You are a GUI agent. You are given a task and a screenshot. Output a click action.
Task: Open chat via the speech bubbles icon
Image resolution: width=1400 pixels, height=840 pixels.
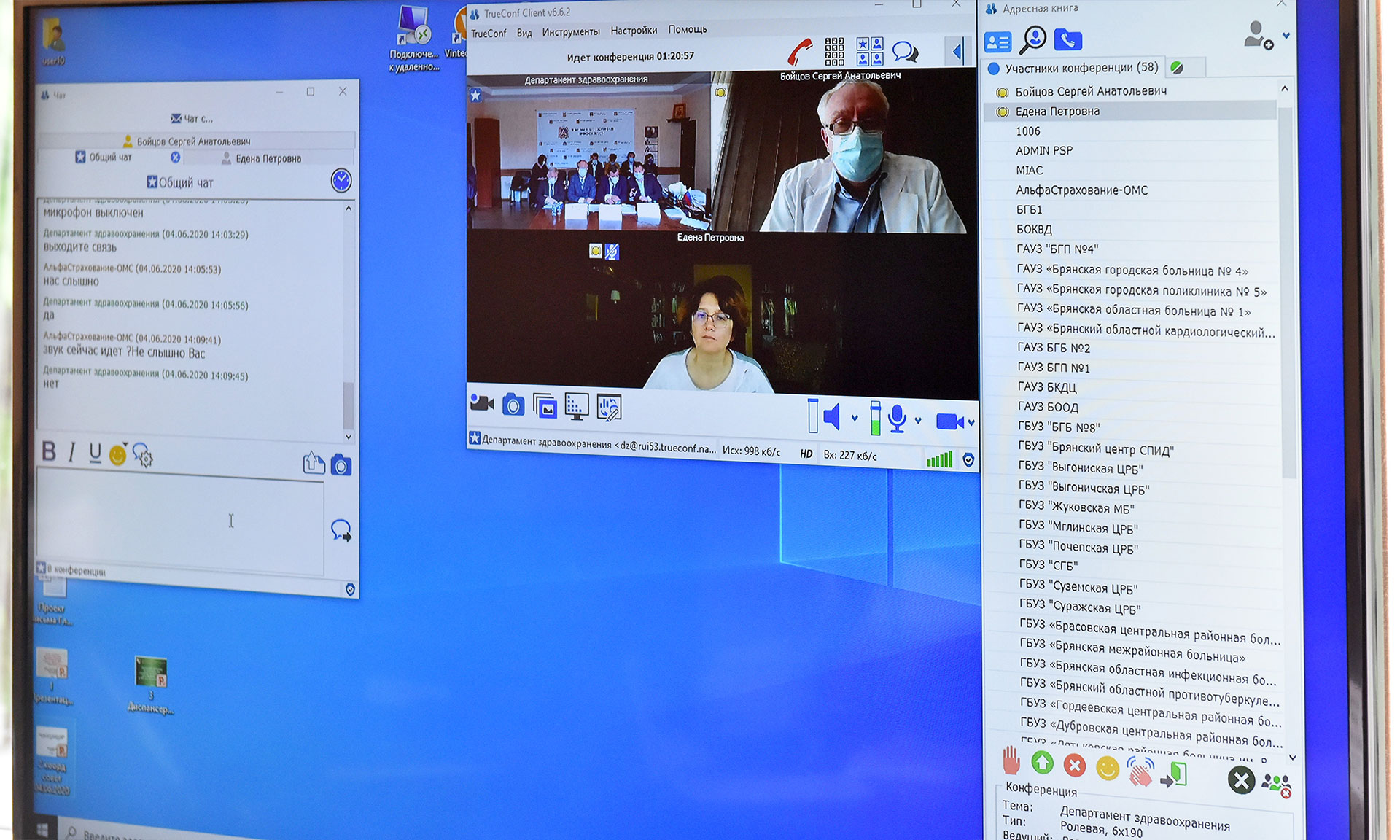click(905, 52)
